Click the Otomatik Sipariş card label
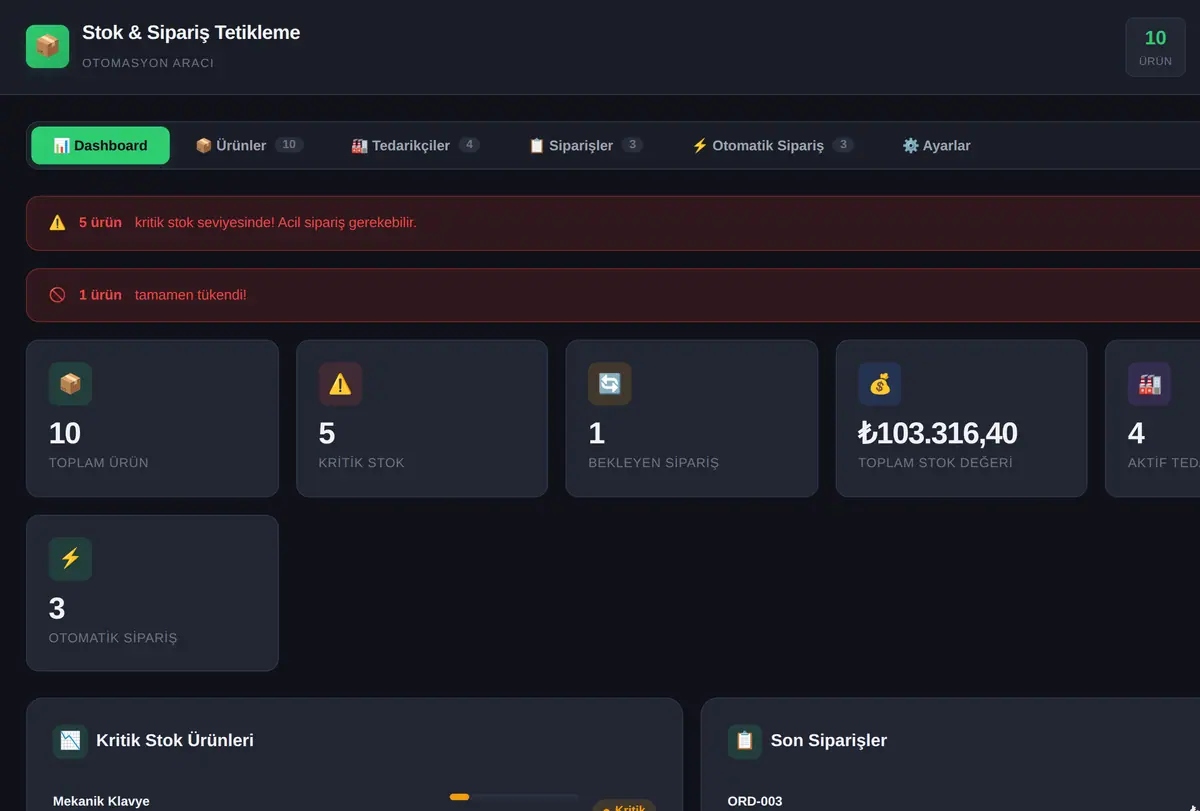The height and width of the screenshot is (811, 1200). 113,638
